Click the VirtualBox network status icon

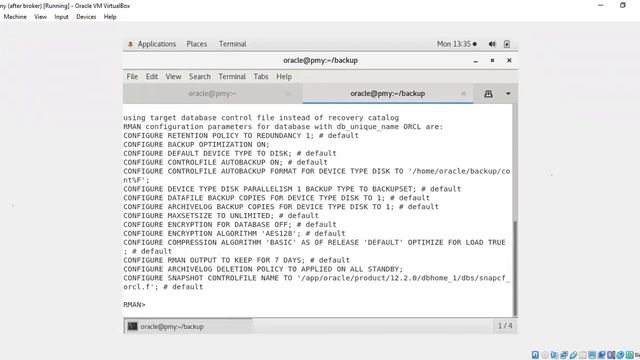point(564,355)
